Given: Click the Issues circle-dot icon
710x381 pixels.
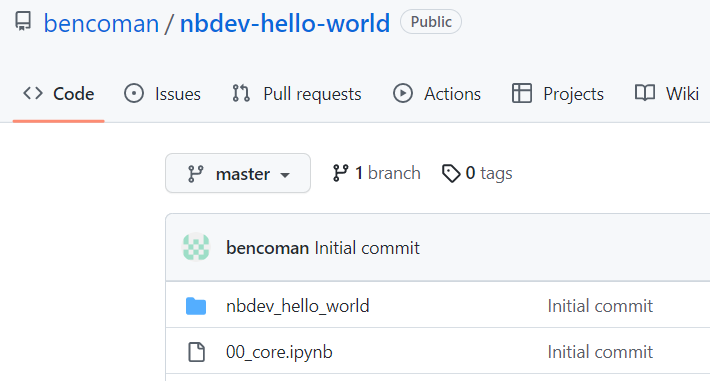Looking at the screenshot, I should 134,93.
